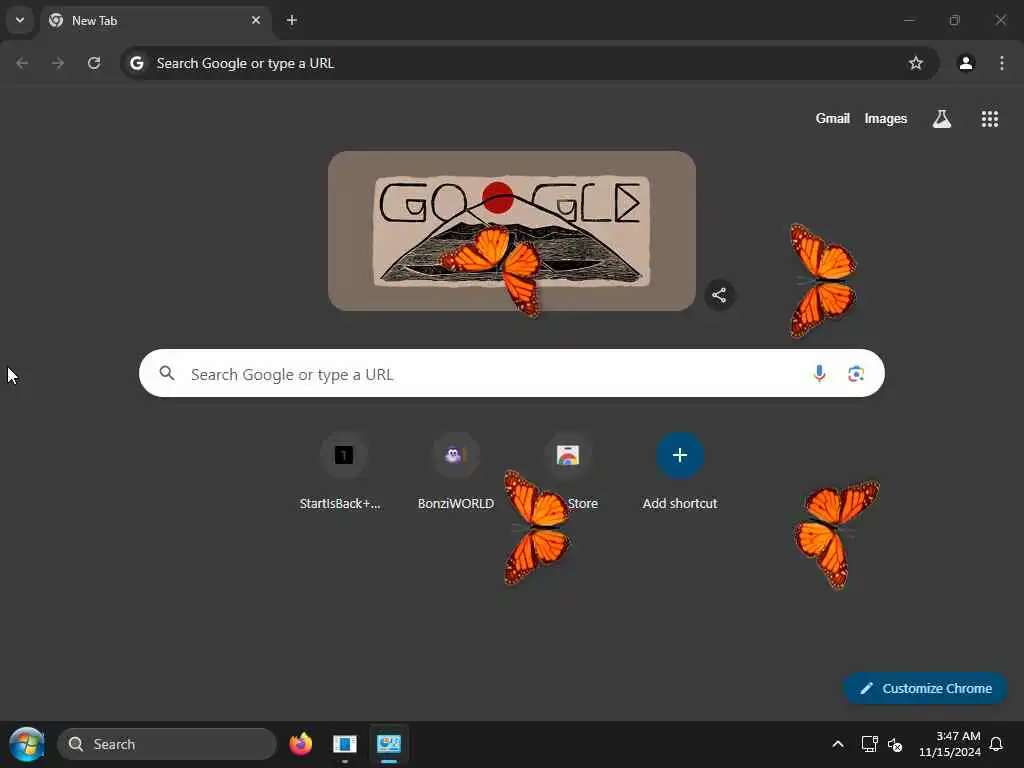Open the Windows Start button

[x=26, y=744]
